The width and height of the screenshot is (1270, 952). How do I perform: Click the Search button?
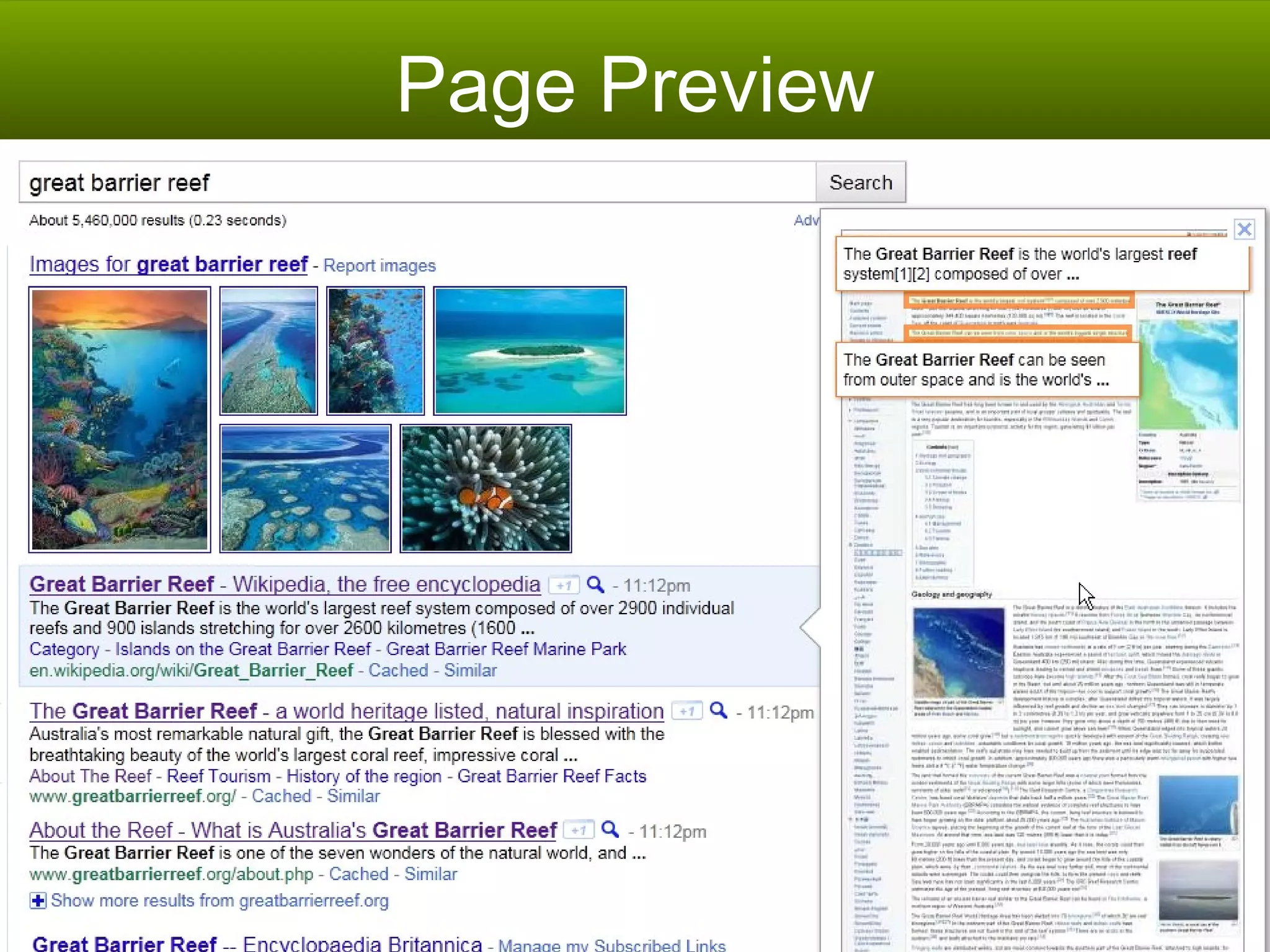click(861, 182)
